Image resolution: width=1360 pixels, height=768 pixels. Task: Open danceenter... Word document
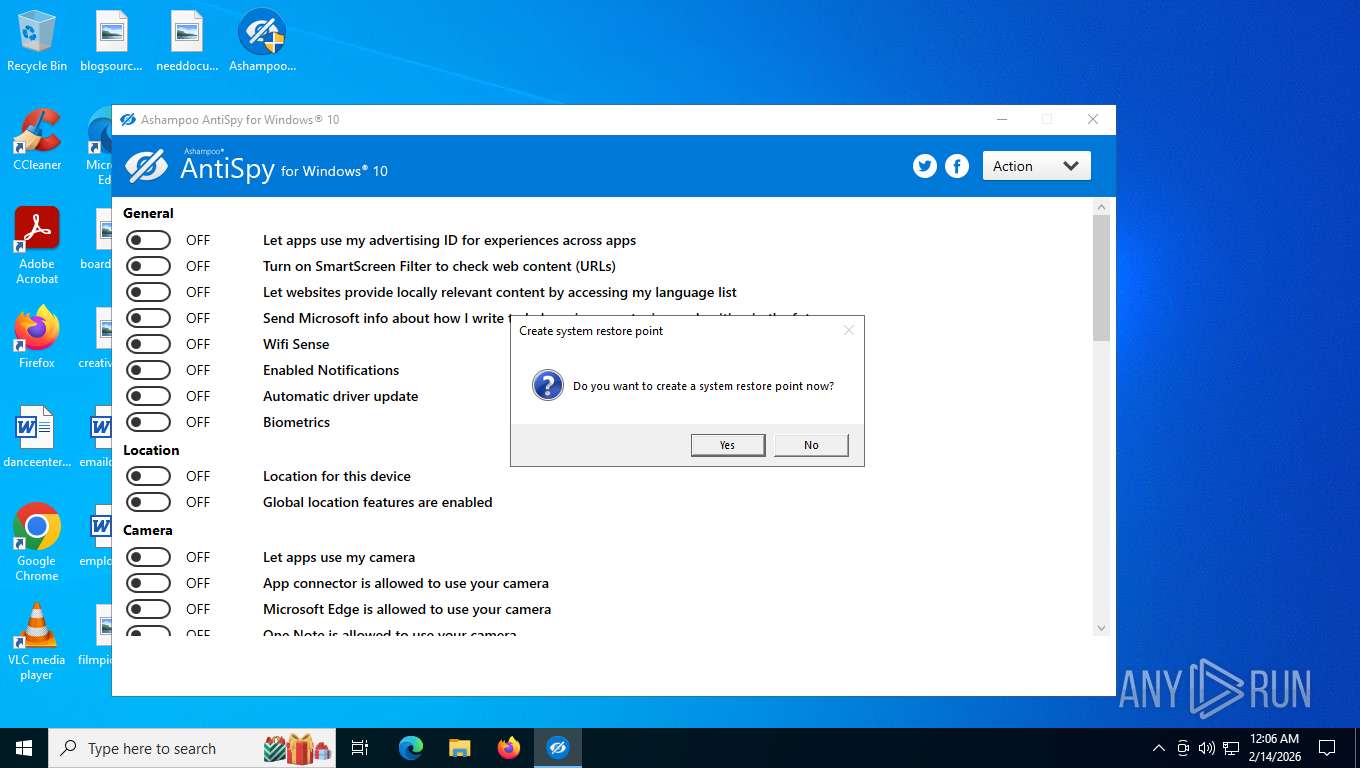pyautogui.click(x=37, y=437)
